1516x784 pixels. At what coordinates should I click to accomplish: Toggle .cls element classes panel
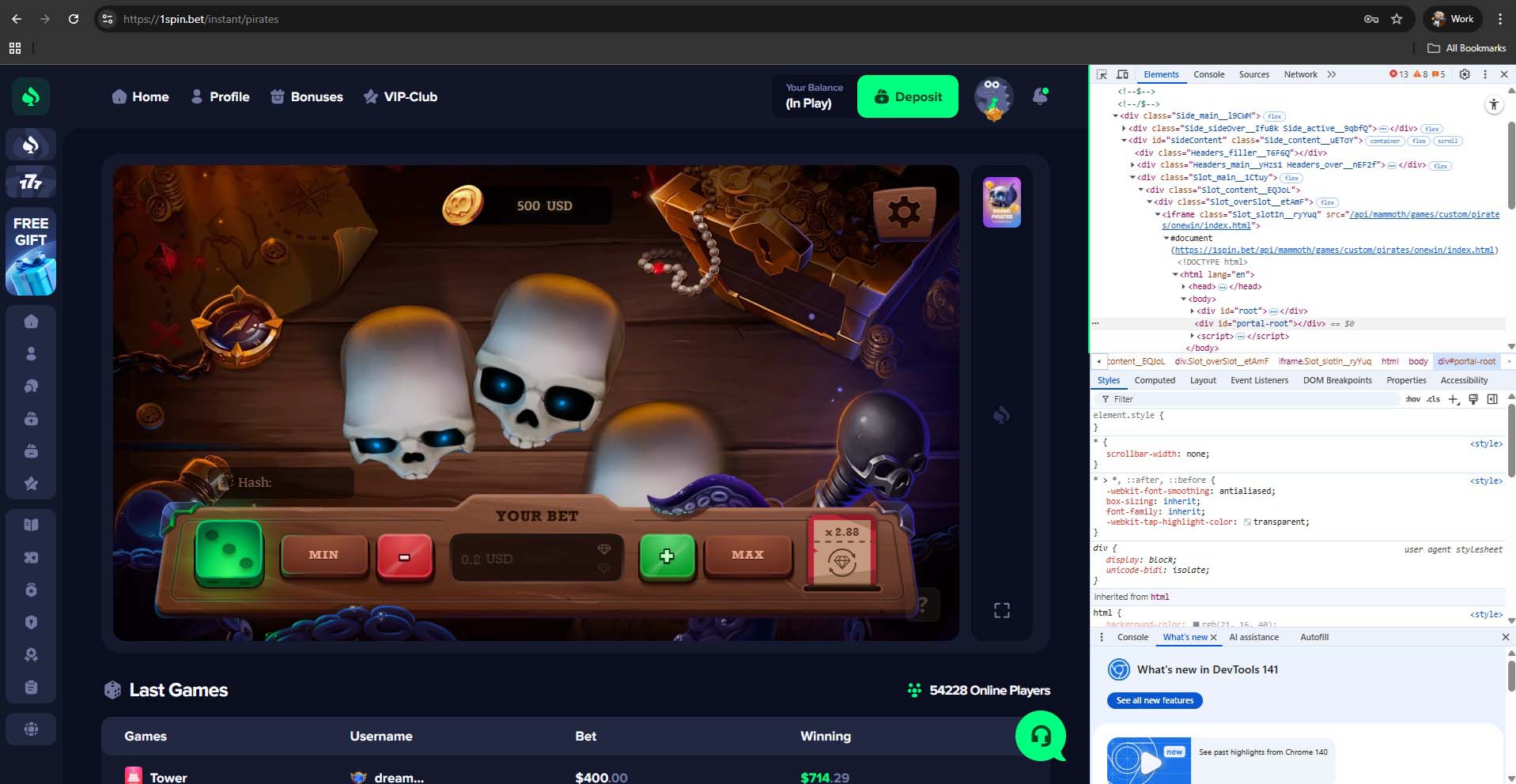pyautogui.click(x=1433, y=399)
